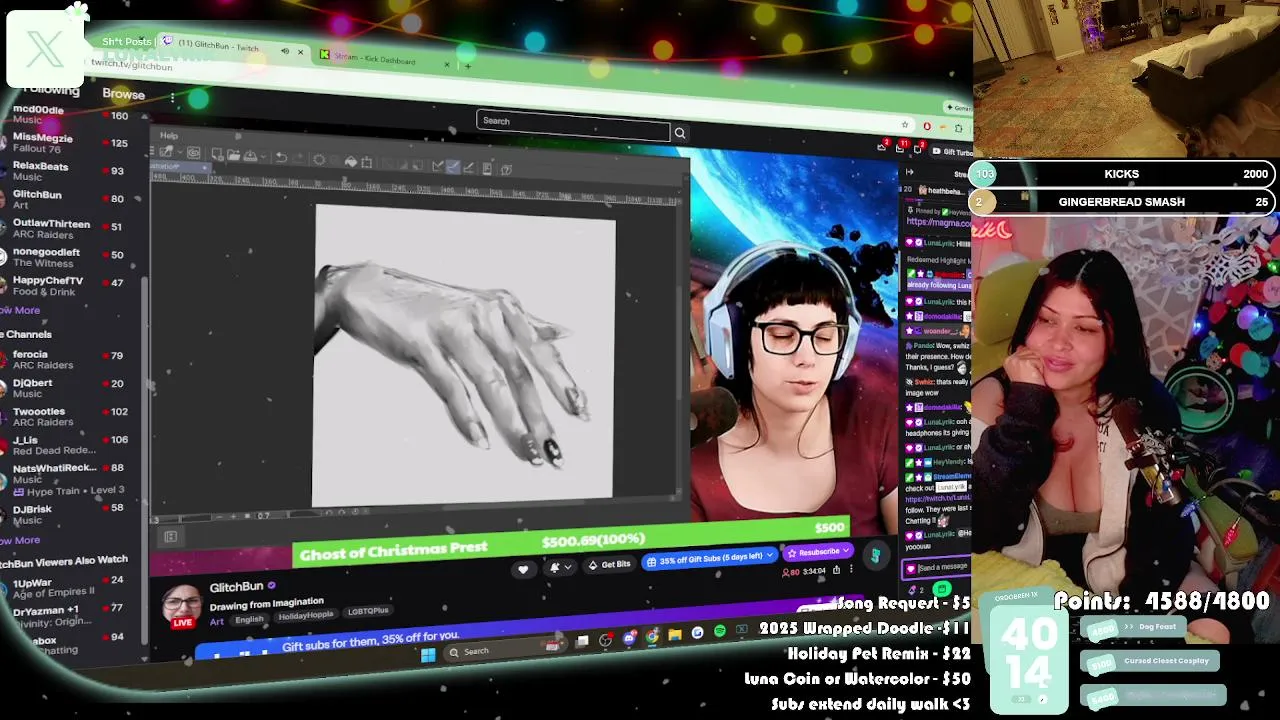
Task: Click the paint bucket fill icon in drawing toolbar
Action: click(x=350, y=161)
